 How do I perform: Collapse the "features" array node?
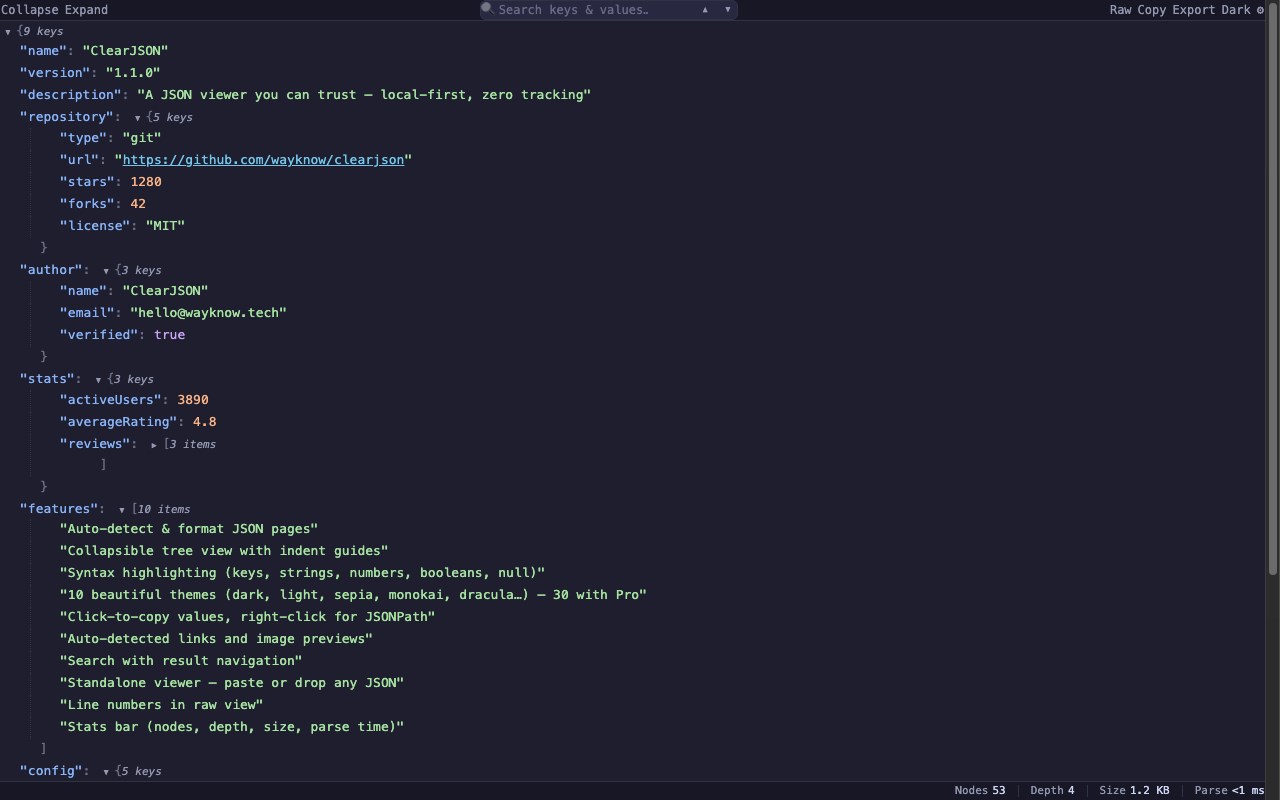point(122,510)
